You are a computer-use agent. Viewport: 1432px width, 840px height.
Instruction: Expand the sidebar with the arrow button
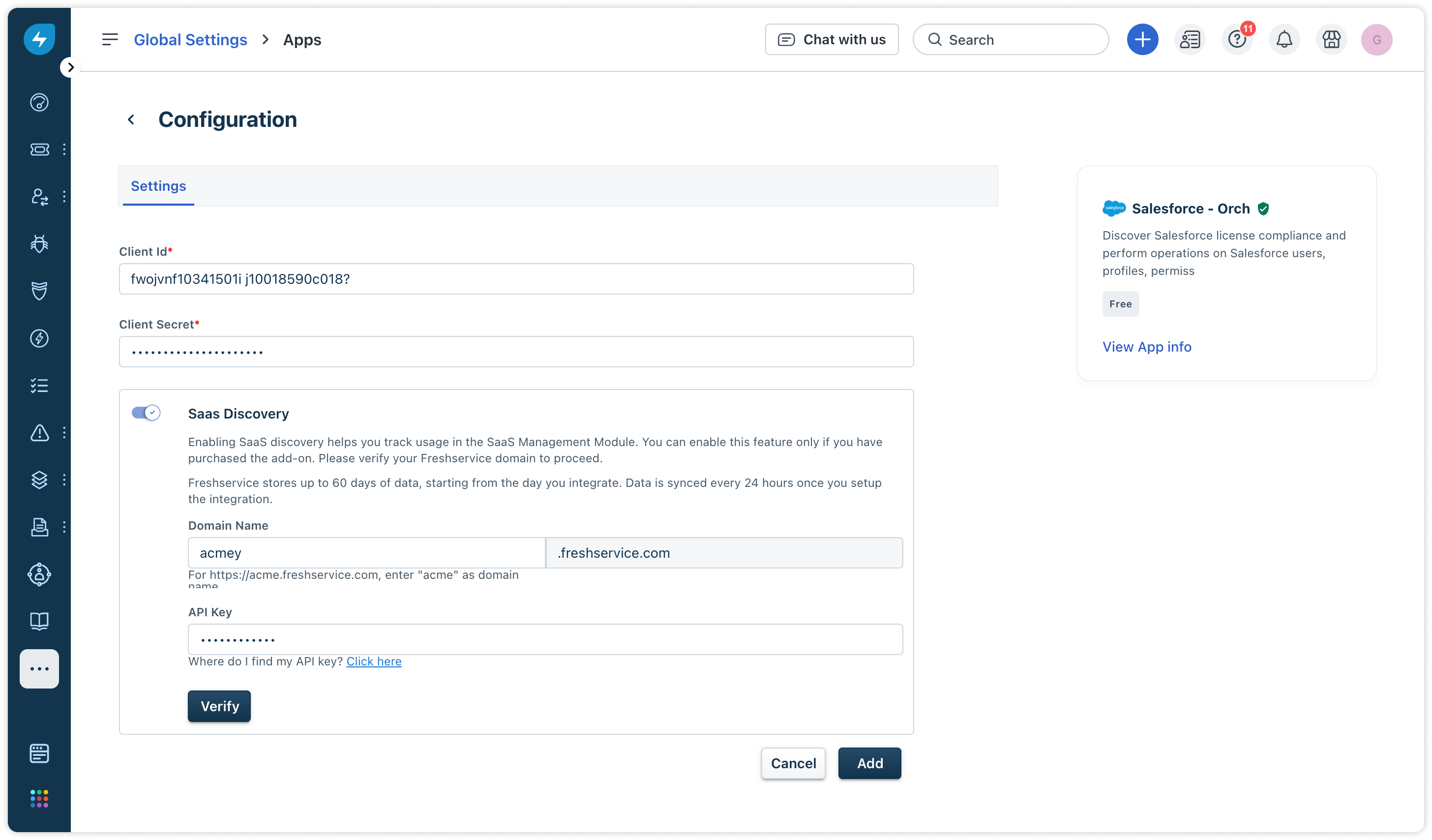click(x=70, y=67)
